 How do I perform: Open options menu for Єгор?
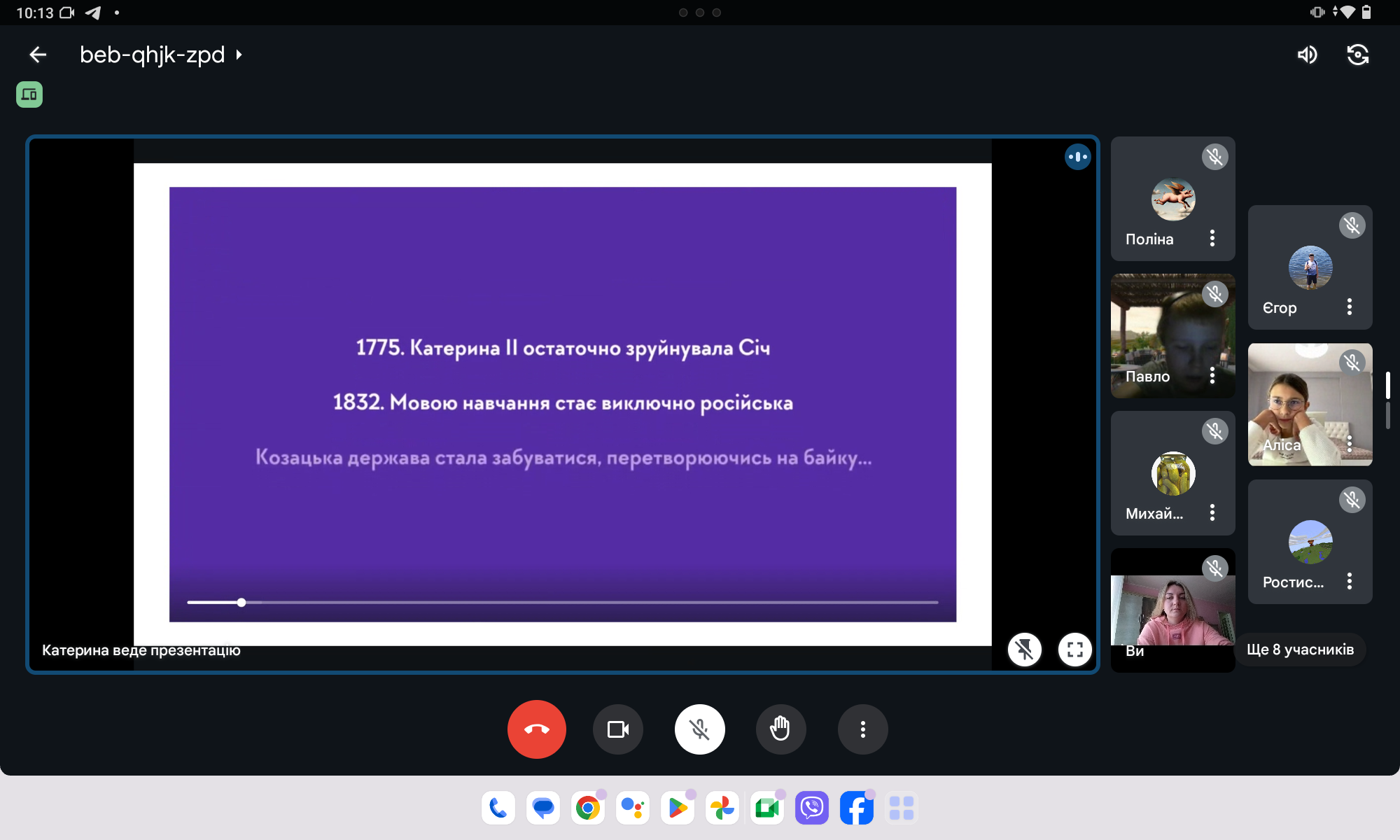(1350, 307)
